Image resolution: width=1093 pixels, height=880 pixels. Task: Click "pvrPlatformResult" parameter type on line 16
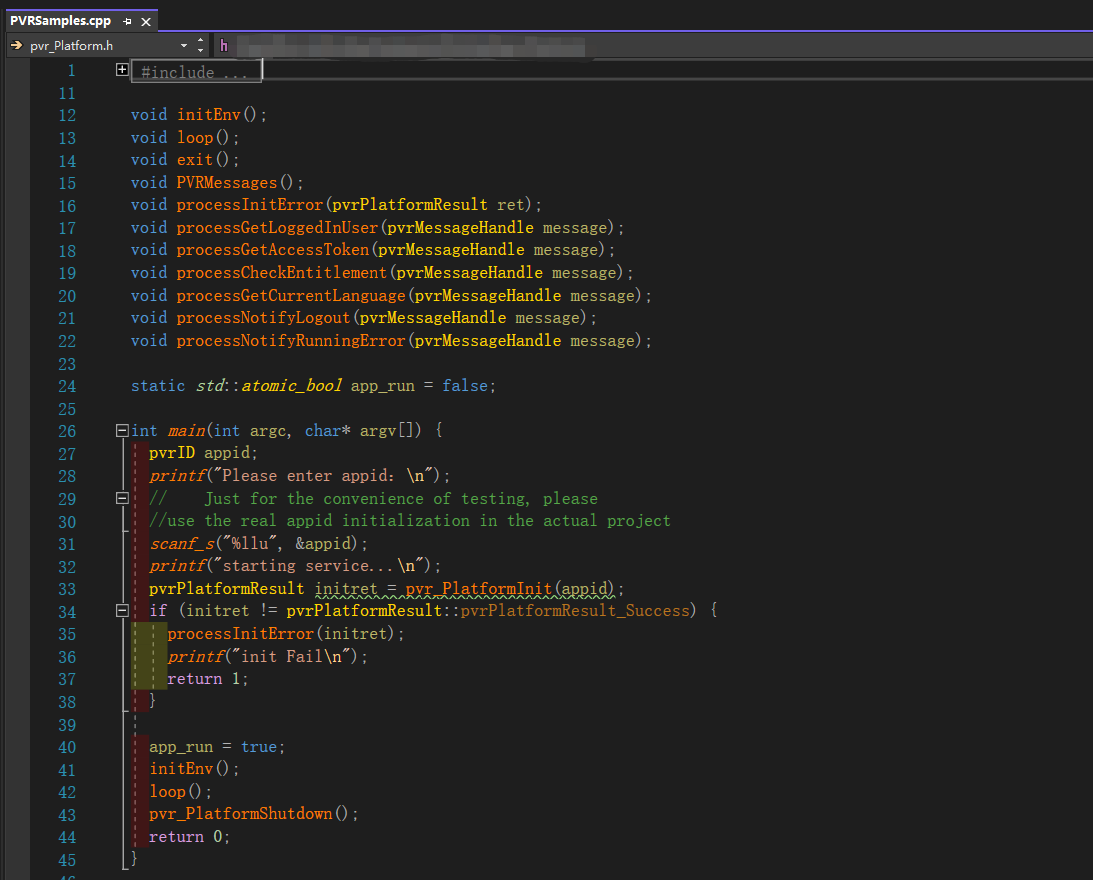coord(410,205)
